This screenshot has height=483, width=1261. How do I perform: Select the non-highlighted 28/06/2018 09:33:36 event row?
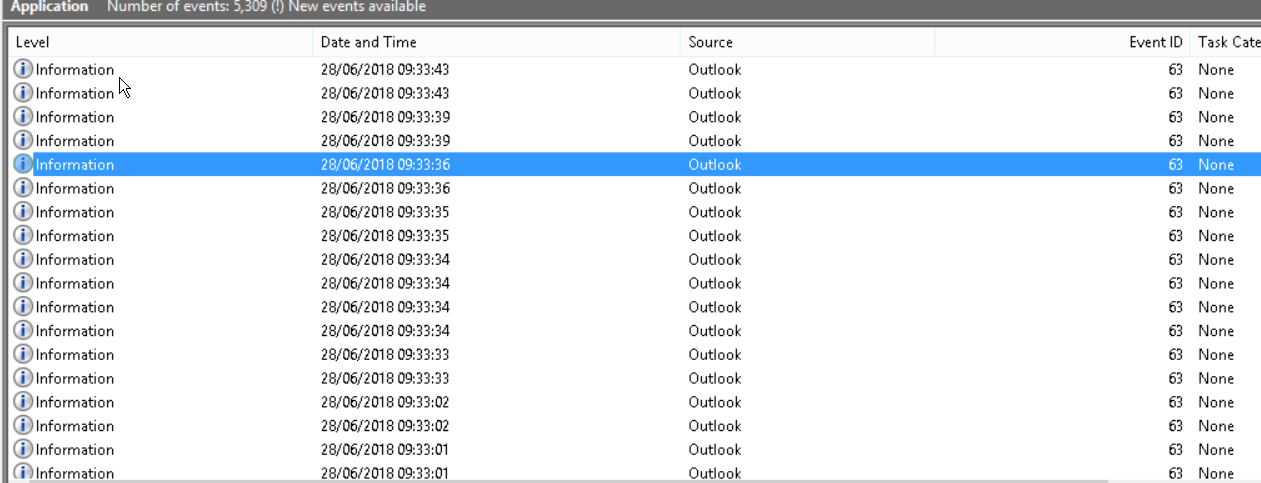[636, 188]
